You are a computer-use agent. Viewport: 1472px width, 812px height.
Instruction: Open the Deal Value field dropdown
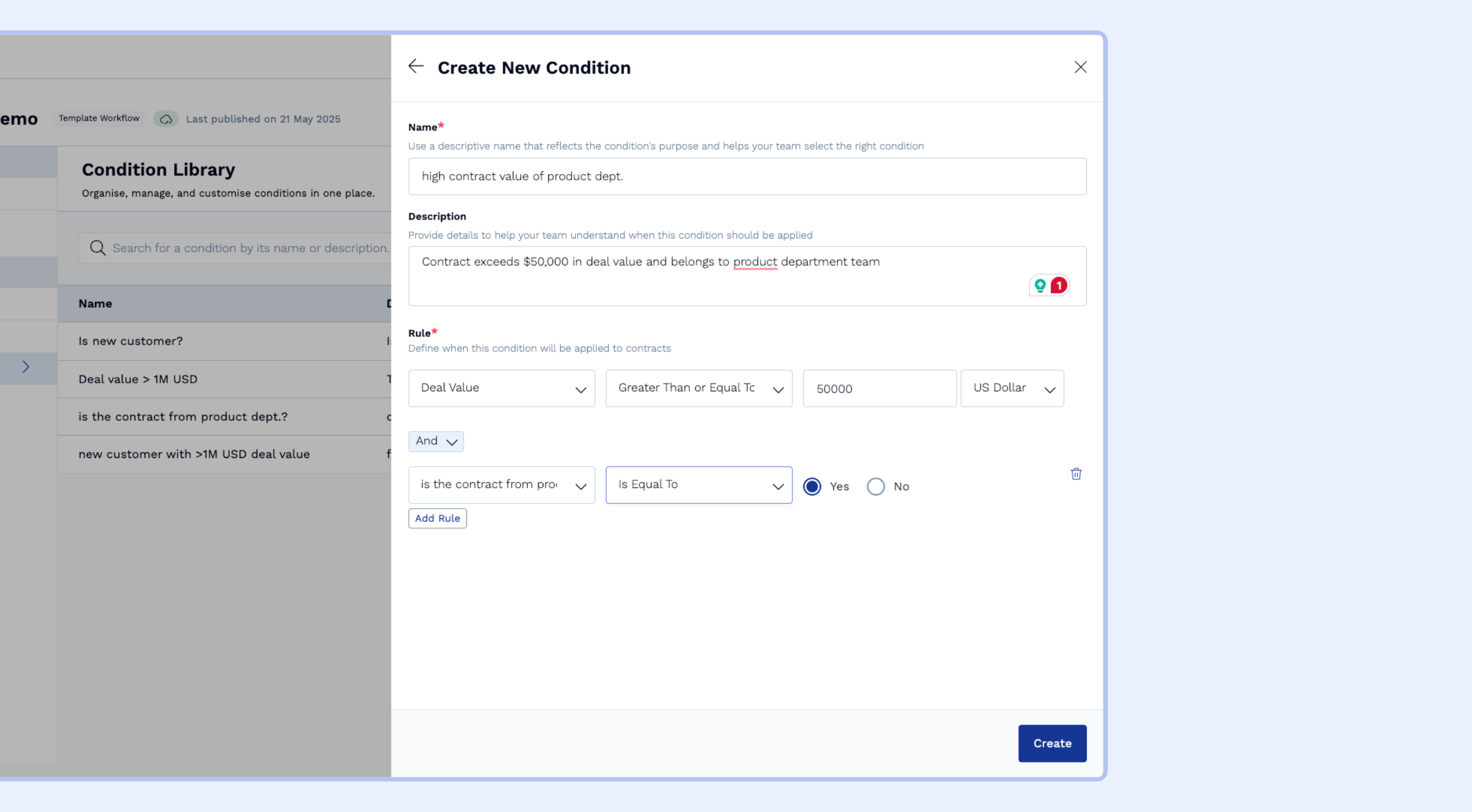pos(501,388)
